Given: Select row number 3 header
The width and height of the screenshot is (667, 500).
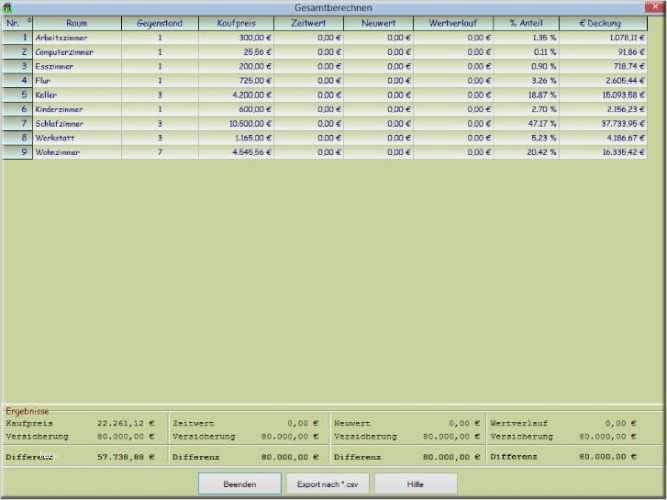Looking at the screenshot, I should click(17, 66).
